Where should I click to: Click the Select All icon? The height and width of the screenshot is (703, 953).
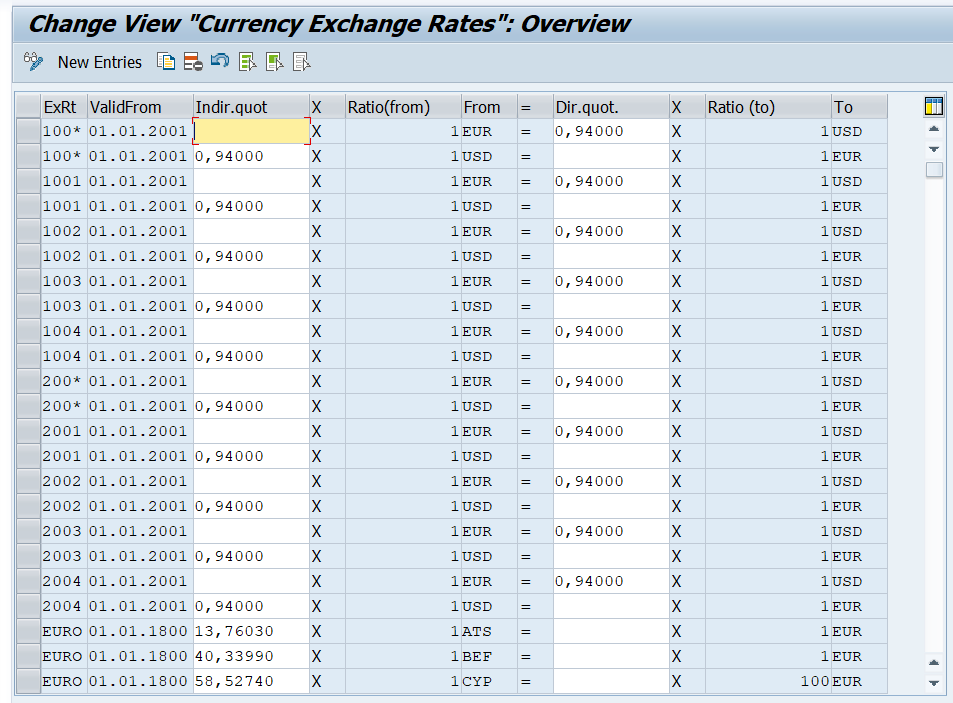point(247,61)
